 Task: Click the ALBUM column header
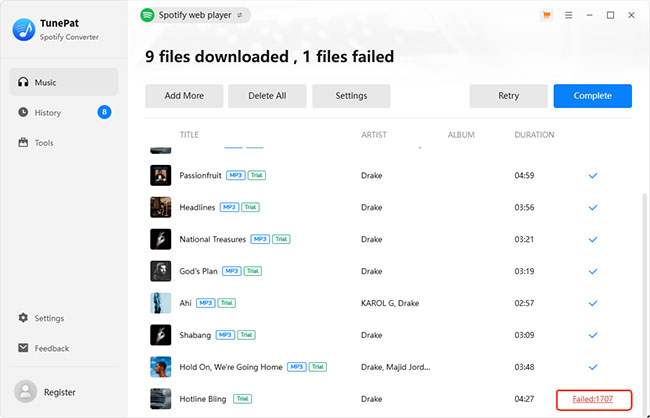[461, 135]
